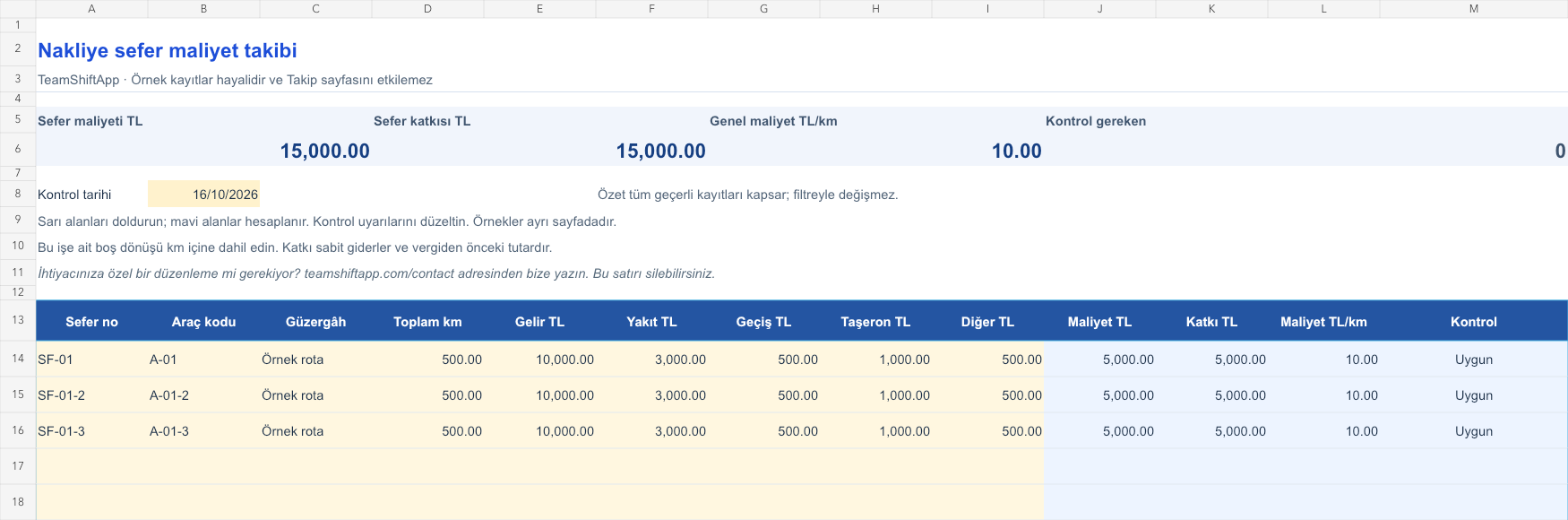The width and height of the screenshot is (1568, 520).
Task: Click the 'Kontrol tarihi' label
Action: 74,195
